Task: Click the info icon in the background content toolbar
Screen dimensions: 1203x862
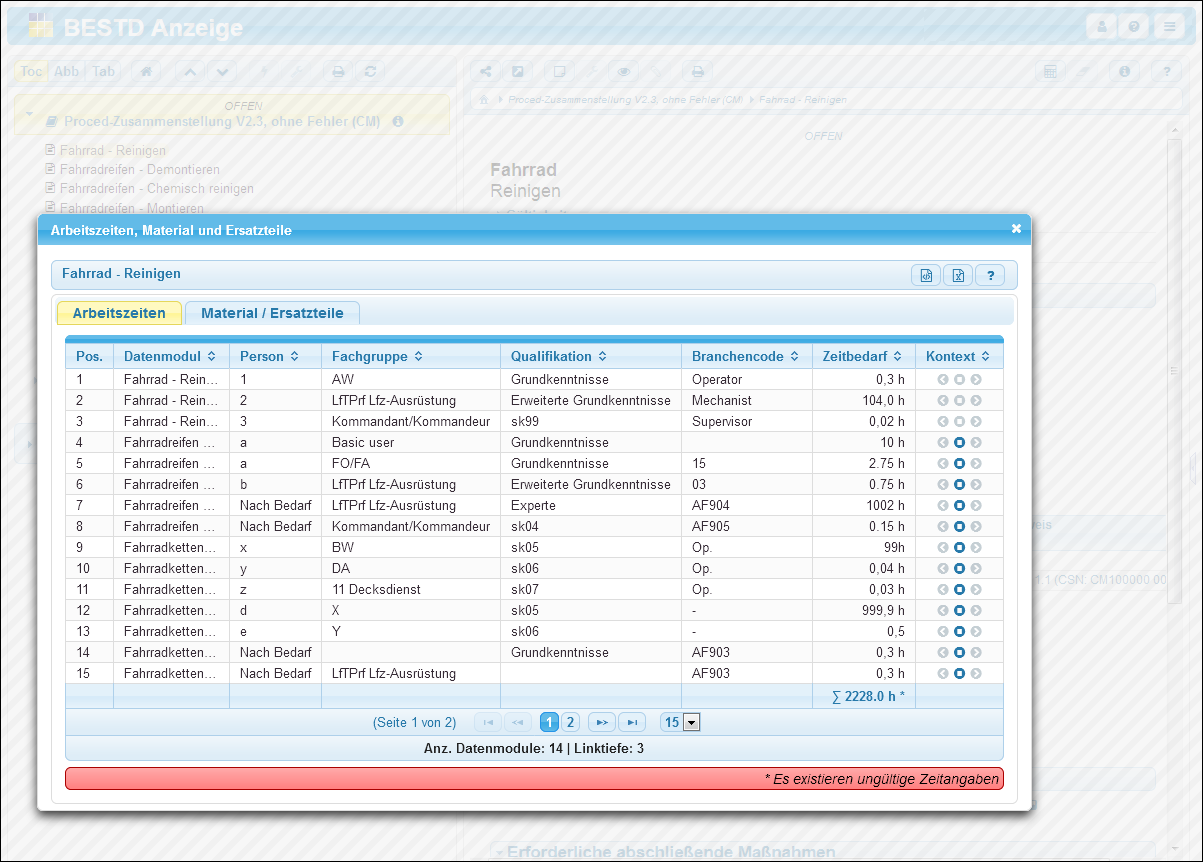Action: (1125, 71)
